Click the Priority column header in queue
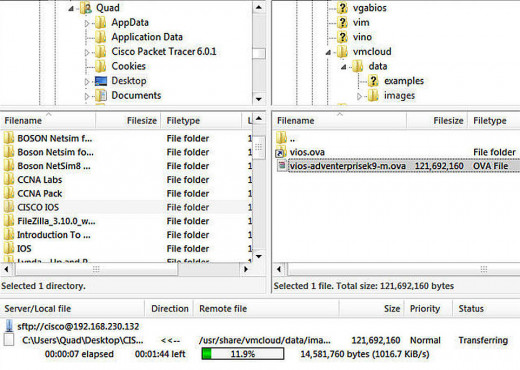This screenshot has width=520, height=370. [x=425, y=309]
